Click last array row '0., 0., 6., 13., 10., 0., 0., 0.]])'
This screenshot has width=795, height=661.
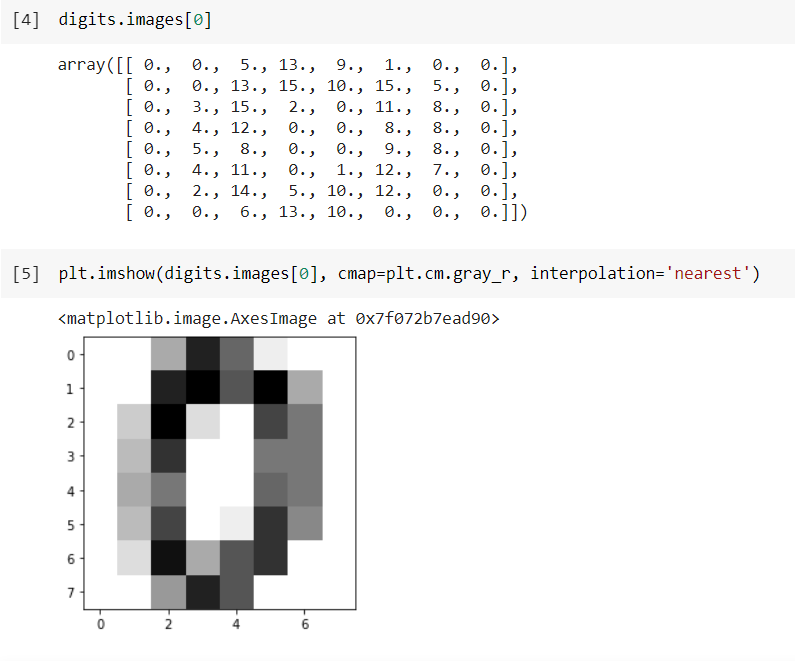[327, 212]
